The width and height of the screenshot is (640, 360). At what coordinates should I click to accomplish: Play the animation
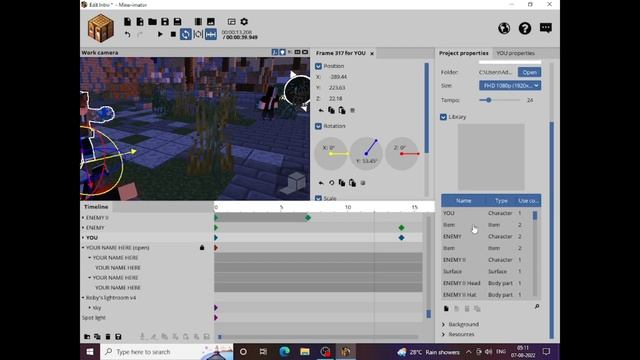tap(160, 35)
